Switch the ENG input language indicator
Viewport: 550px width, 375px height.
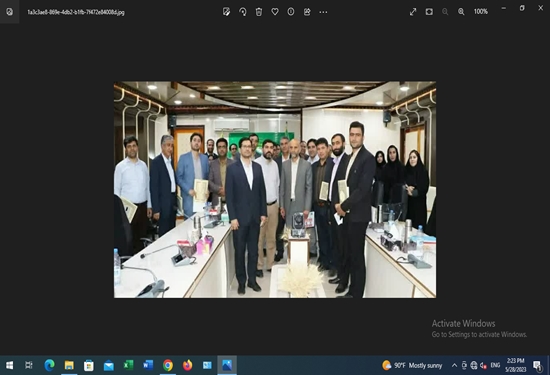[495, 366]
